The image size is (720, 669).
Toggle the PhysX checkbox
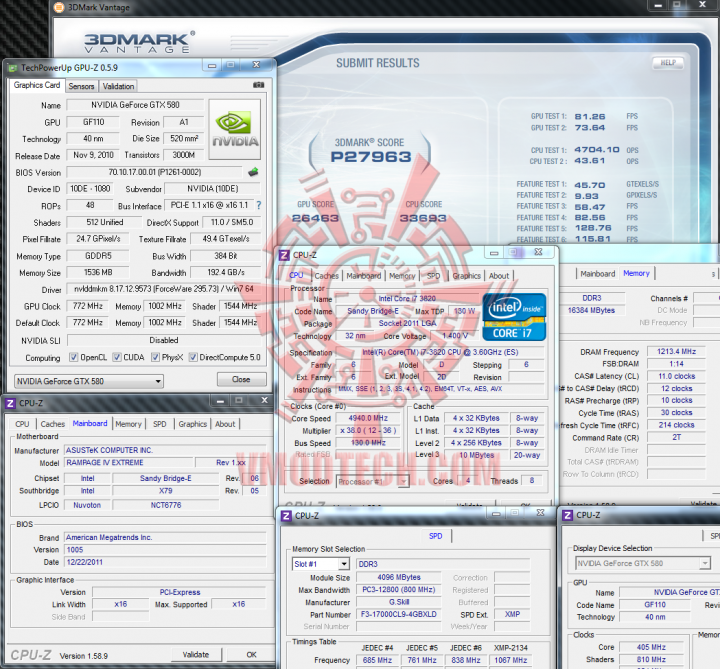tap(155, 357)
